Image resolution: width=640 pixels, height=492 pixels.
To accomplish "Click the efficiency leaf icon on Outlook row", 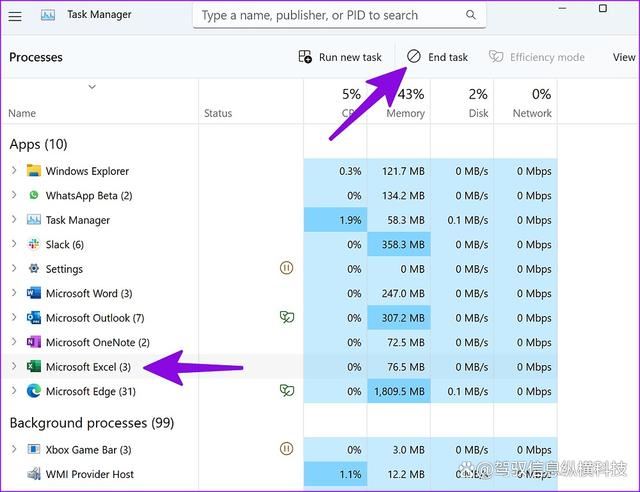I will tap(287, 317).
